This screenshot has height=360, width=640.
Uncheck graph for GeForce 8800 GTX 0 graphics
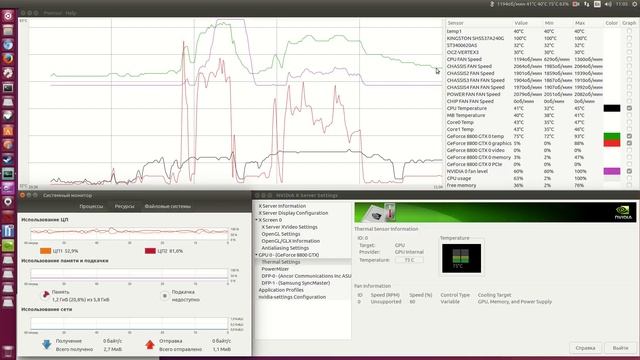tap(629, 143)
